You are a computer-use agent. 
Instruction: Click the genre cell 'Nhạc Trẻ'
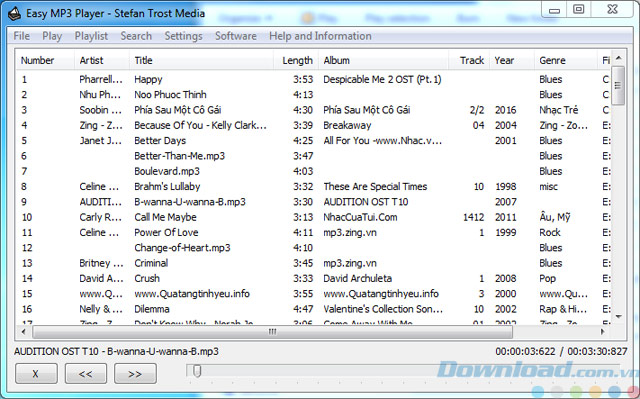(x=559, y=110)
